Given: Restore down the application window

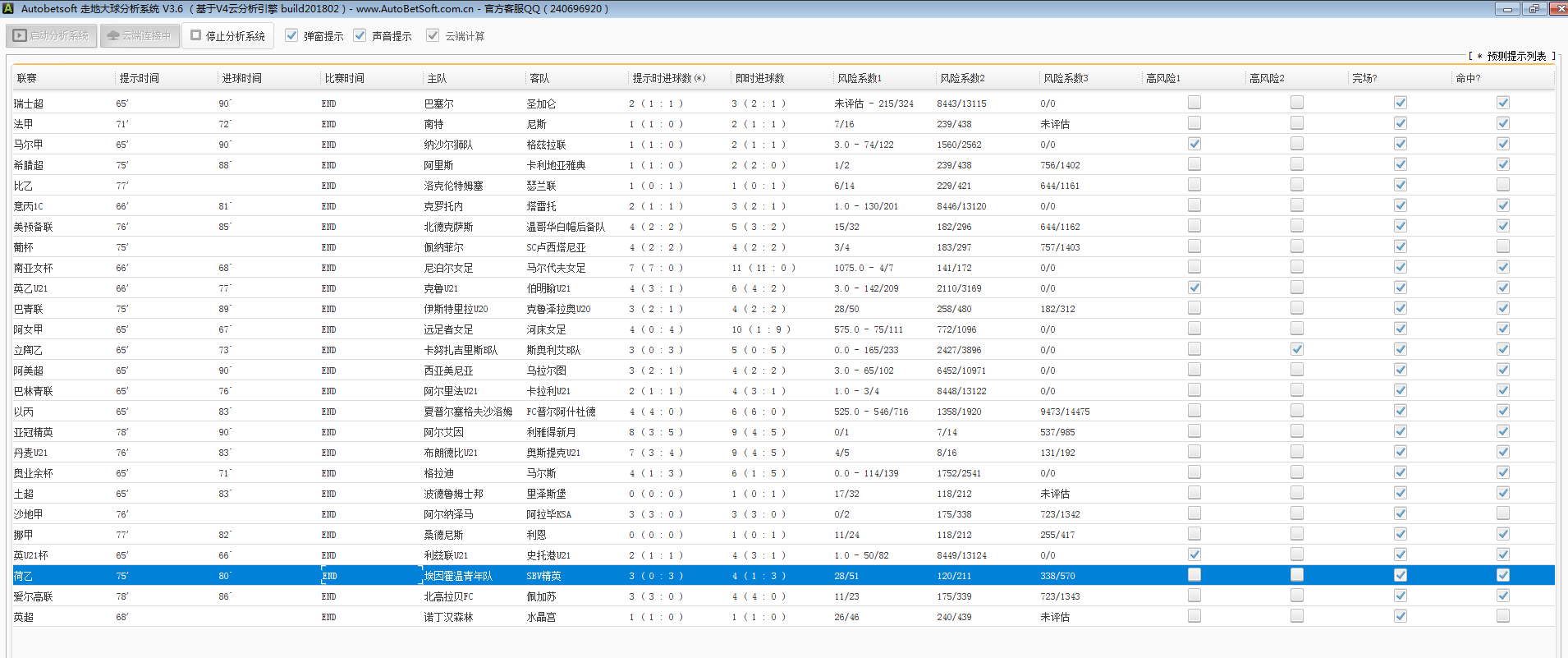Looking at the screenshot, I should click(x=1534, y=9).
